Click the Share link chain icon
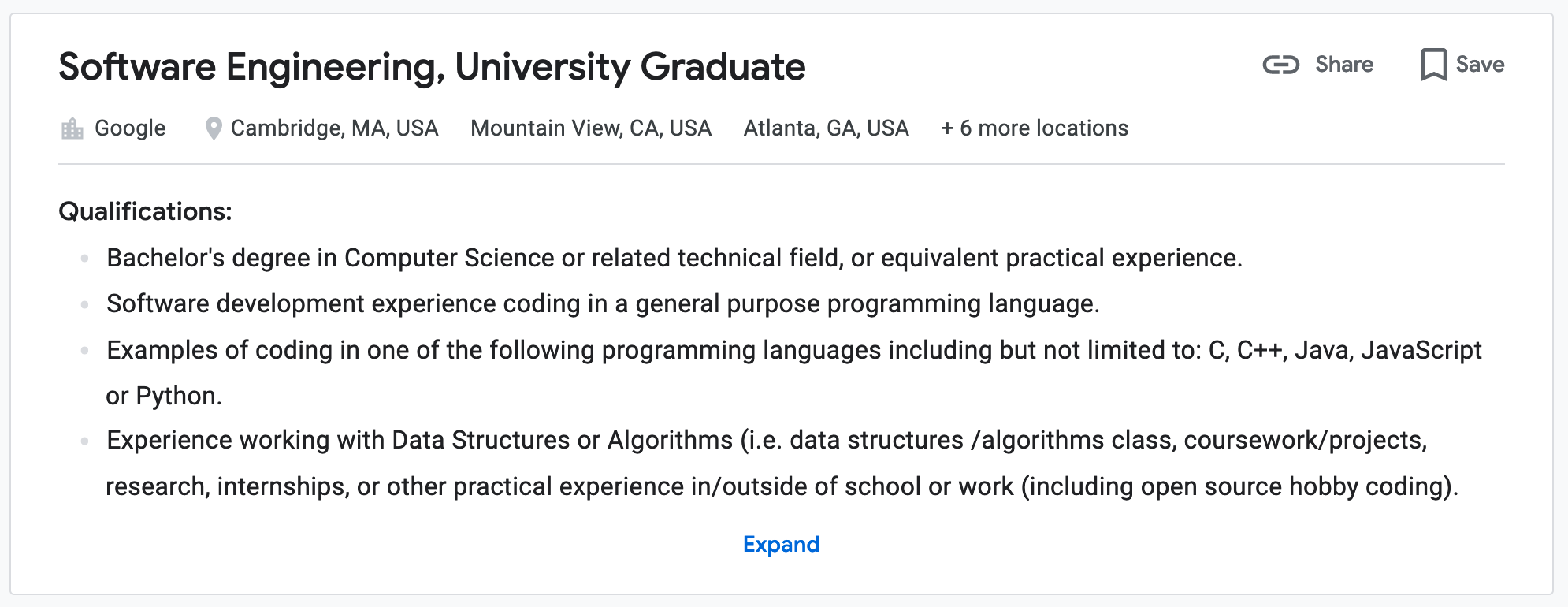The width and height of the screenshot is (1568, 607). pyautogui.click(x=1280, y=65)
